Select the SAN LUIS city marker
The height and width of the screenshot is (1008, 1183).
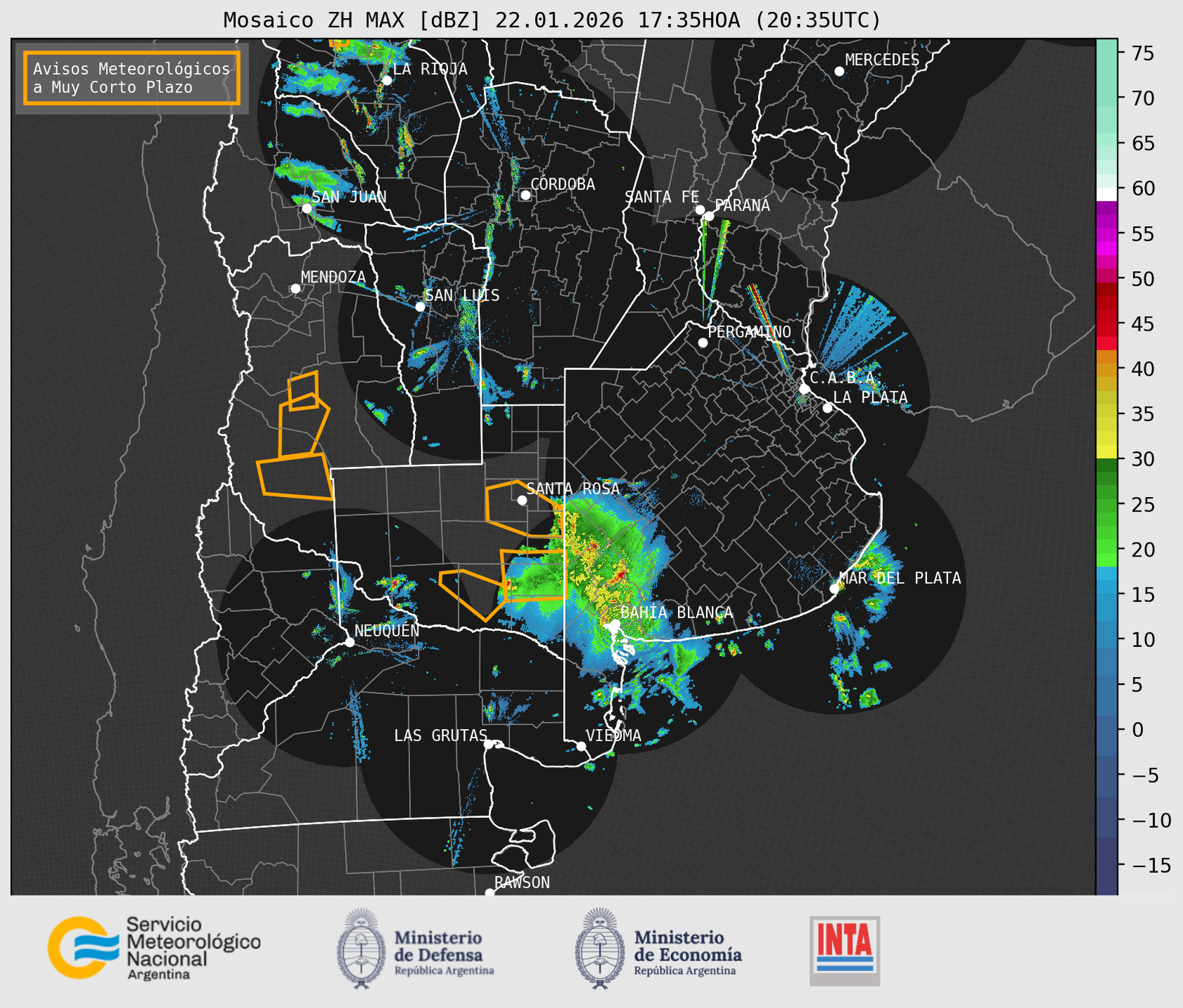coord(419,306)
